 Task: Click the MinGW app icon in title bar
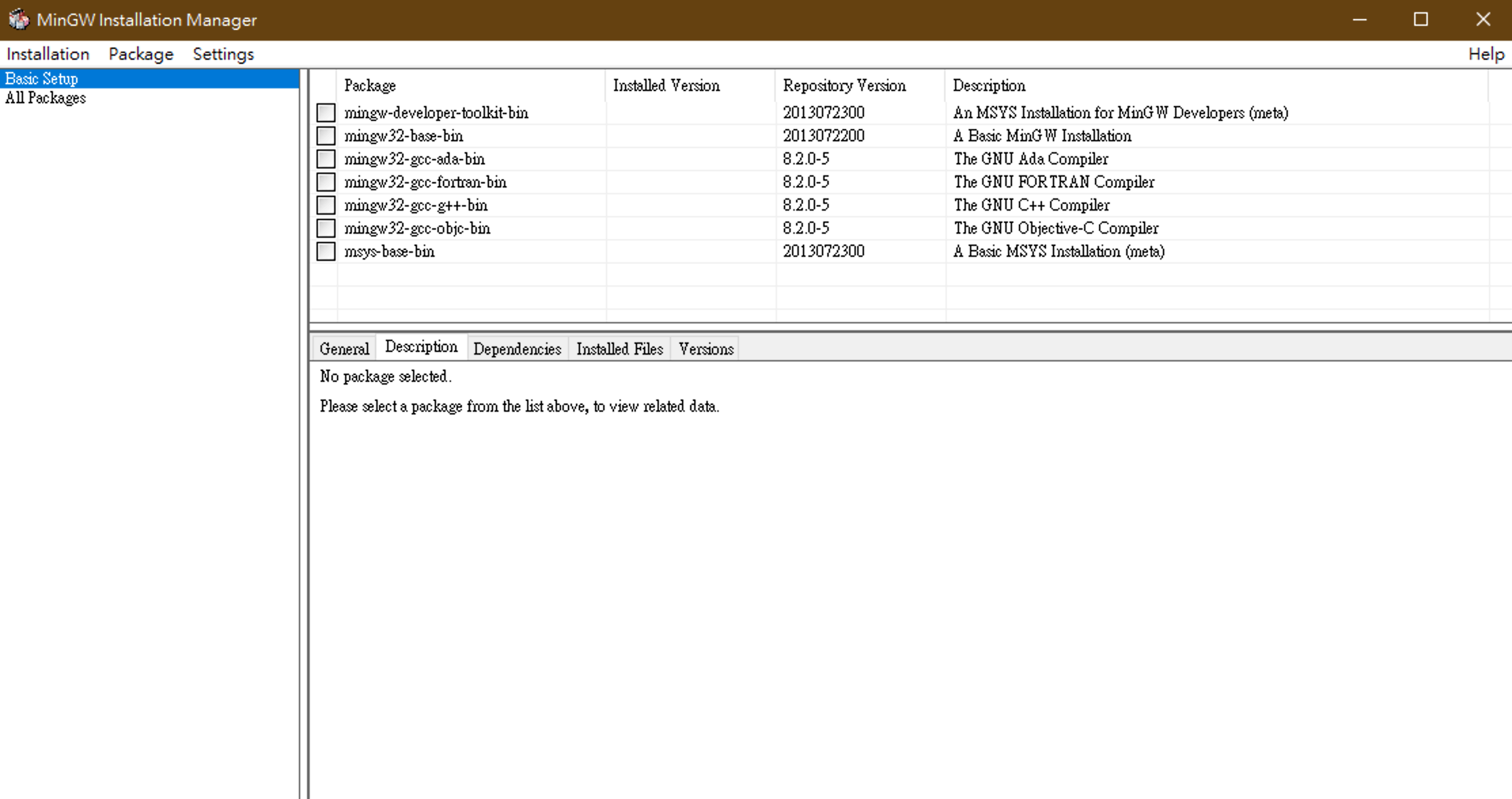tap(19, 19)
